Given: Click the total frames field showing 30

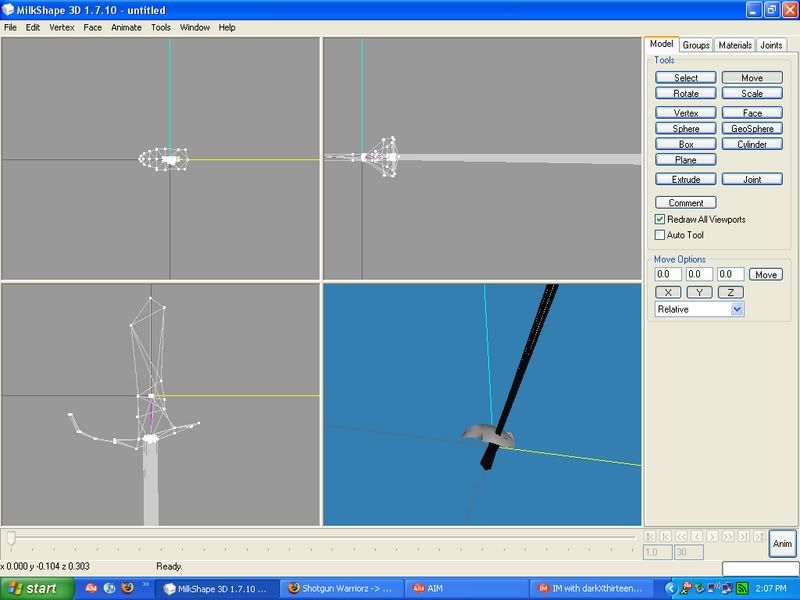Looking at the screenshot, I should point(689,552).
